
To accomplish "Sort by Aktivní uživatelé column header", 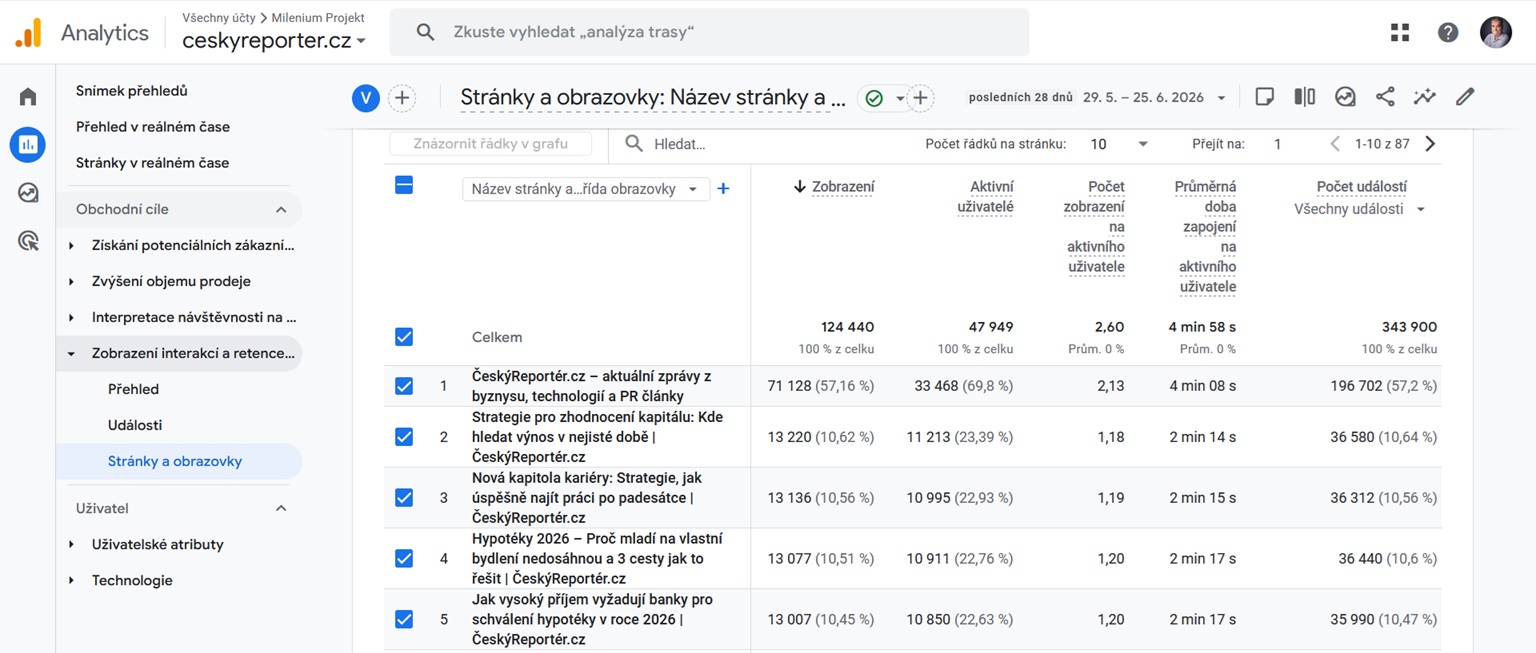I will 985,196.
